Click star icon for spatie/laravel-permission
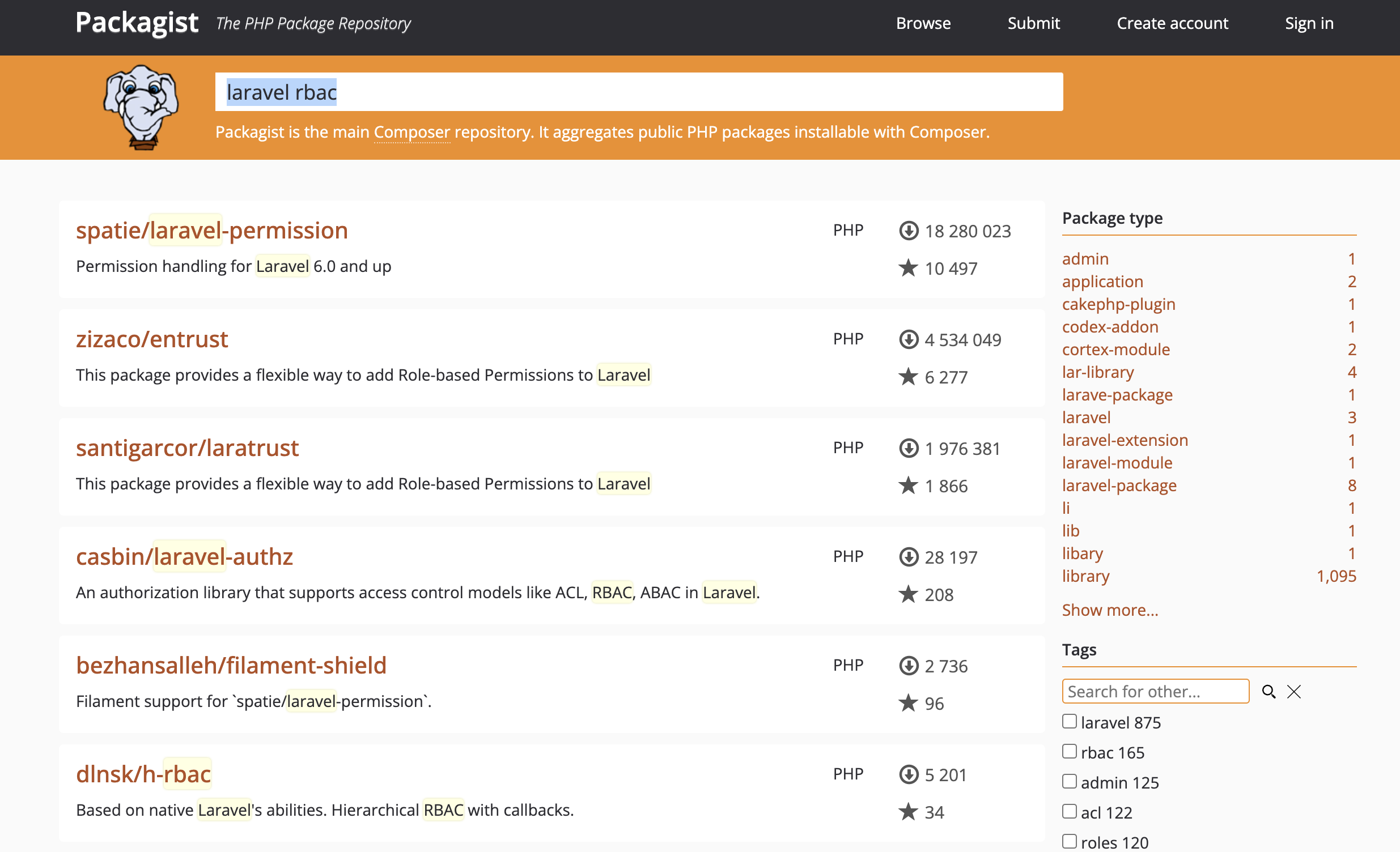Viewport: 1400px width, 852px height. 908,268
